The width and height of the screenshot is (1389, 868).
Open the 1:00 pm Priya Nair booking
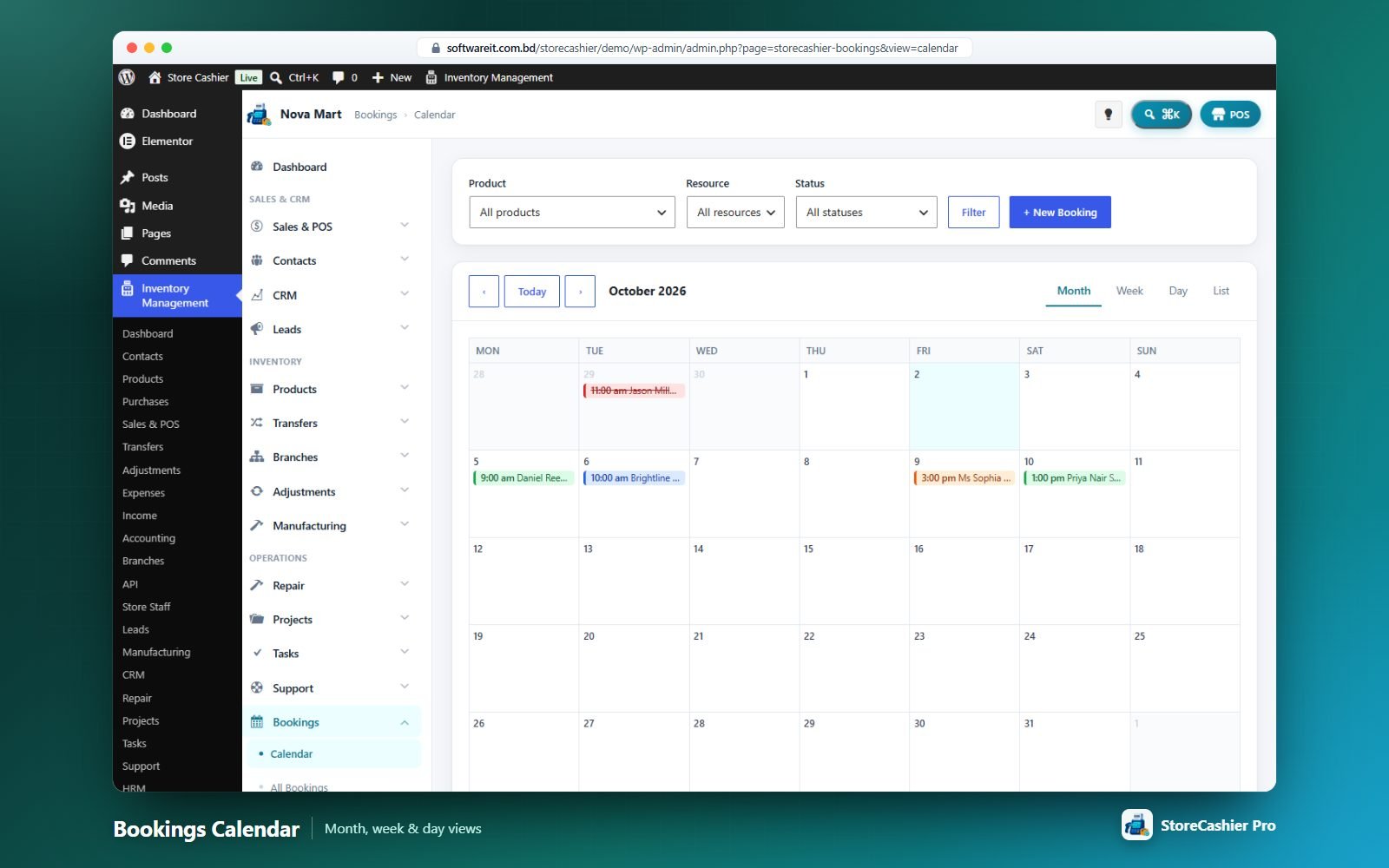tap(1075, 477)
